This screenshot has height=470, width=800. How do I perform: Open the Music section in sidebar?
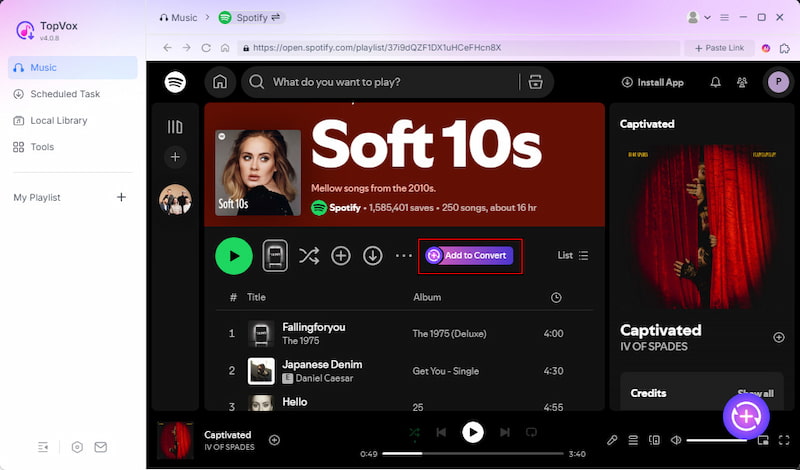[72, 67]
